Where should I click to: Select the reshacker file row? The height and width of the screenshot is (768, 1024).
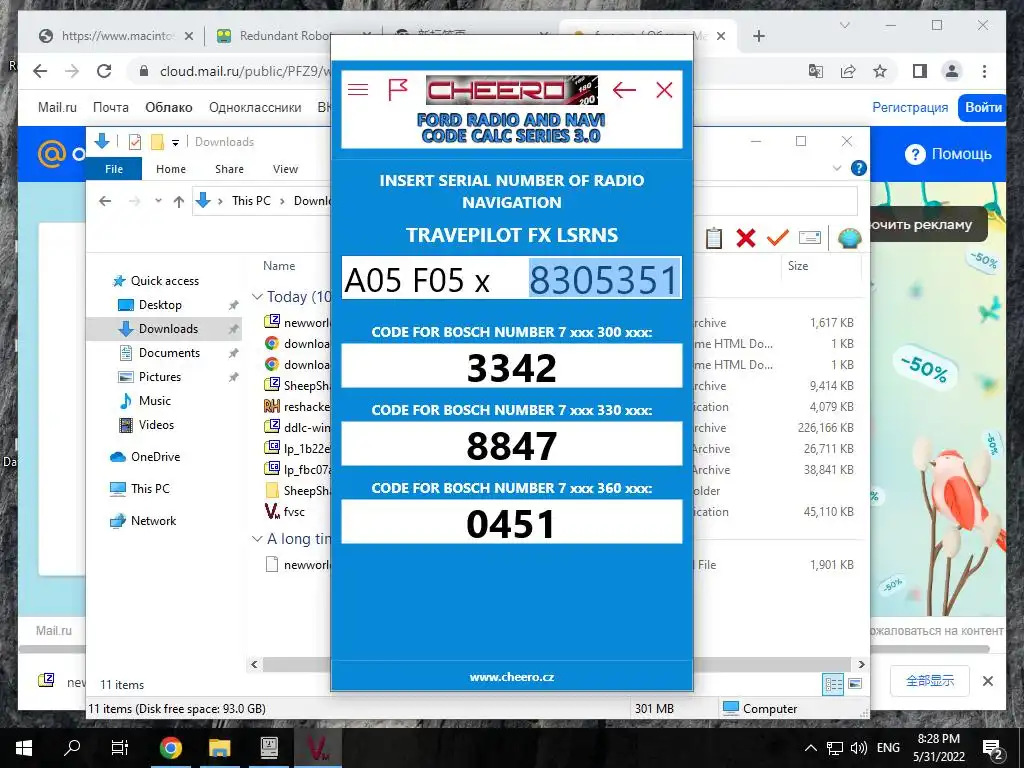pos(306,407)
